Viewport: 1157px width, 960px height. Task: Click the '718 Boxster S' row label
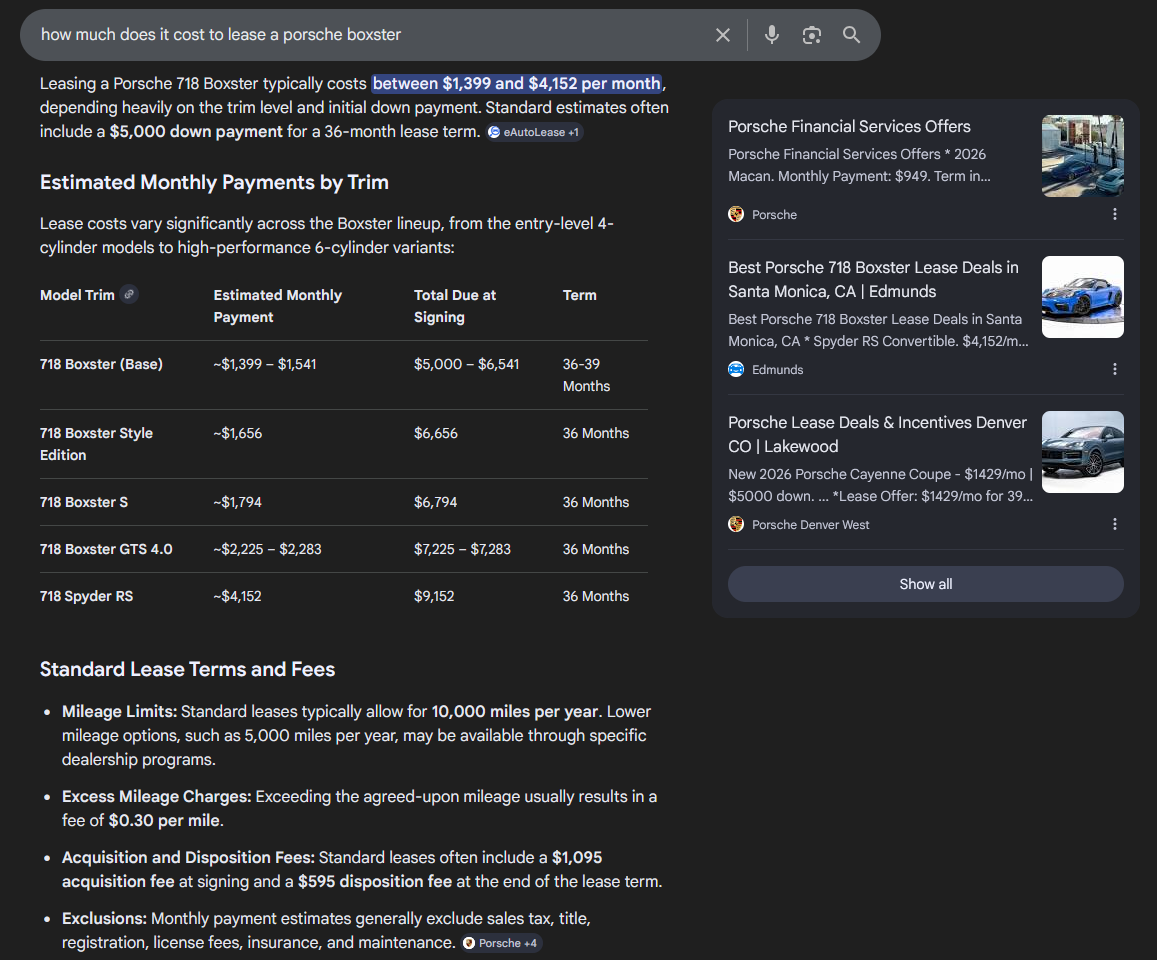click(83, 502)
